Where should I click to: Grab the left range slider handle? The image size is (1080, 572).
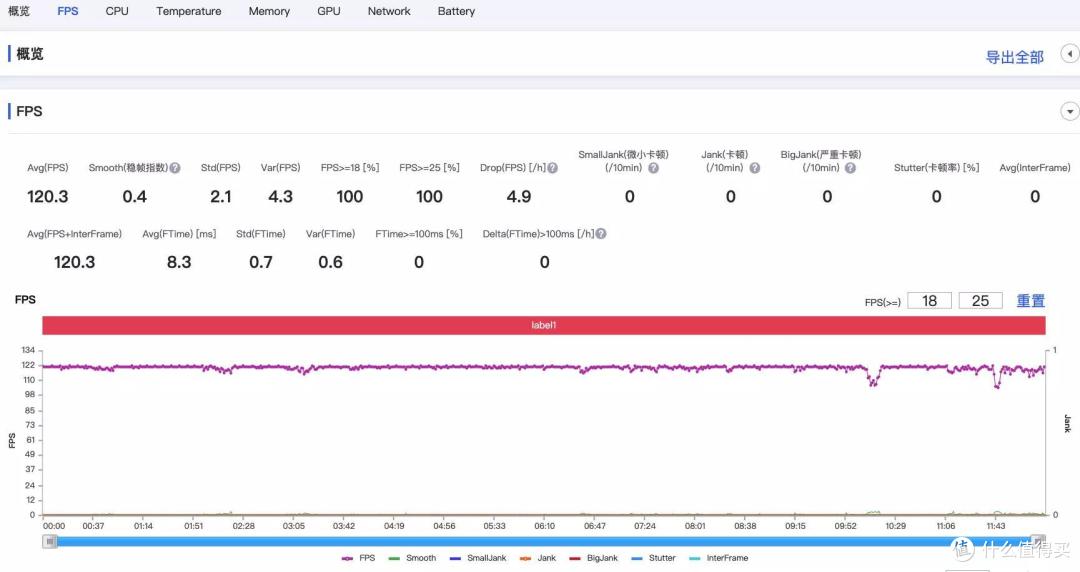point(50,542)
